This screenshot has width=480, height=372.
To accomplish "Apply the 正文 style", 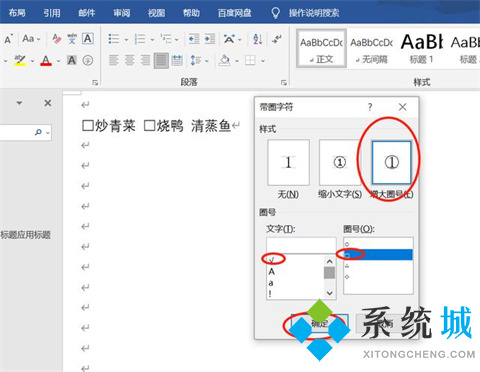I will coord(321,49).
